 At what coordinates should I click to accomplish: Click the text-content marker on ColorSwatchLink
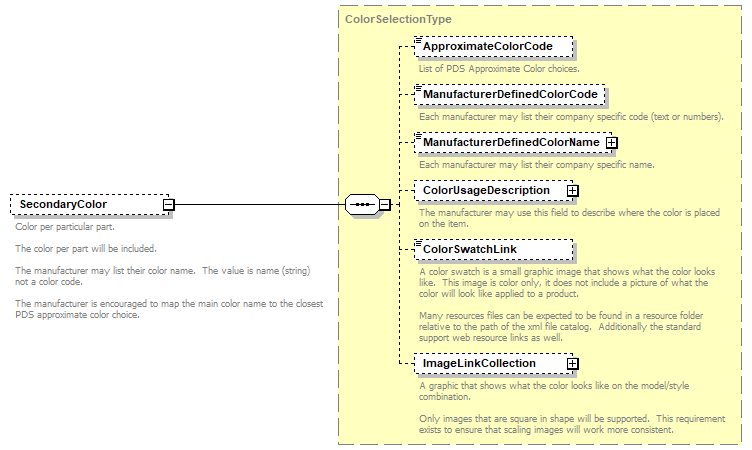[419, 242]
